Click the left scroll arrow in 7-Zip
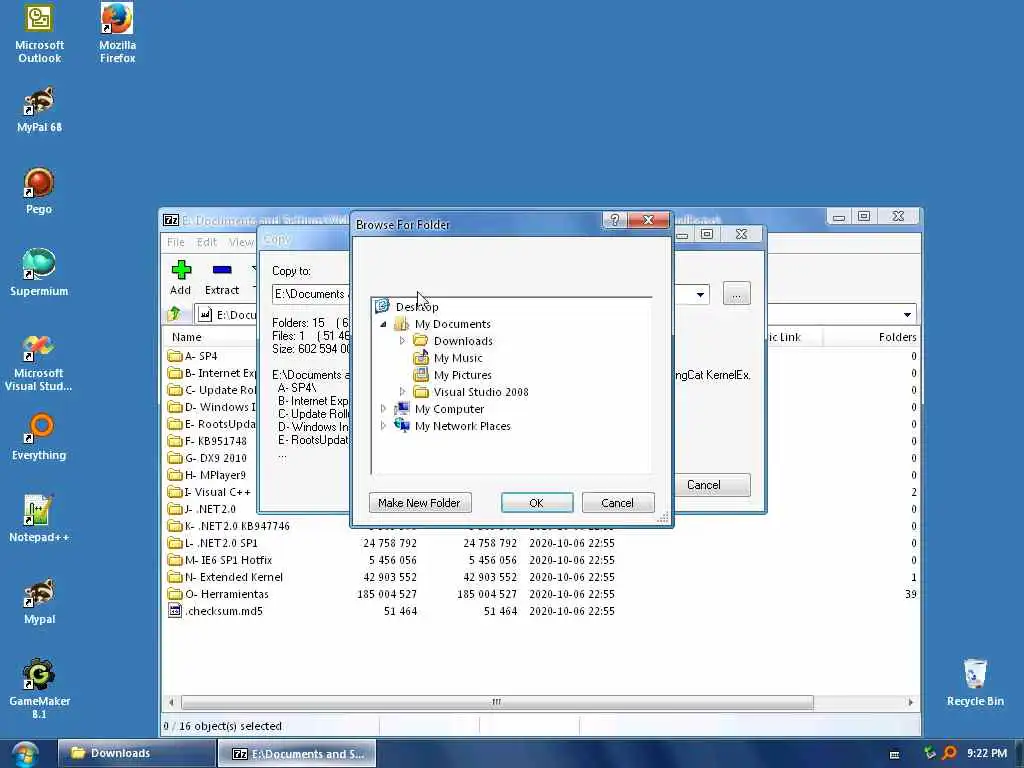The image size is (1024, 768). click(171, 702)
